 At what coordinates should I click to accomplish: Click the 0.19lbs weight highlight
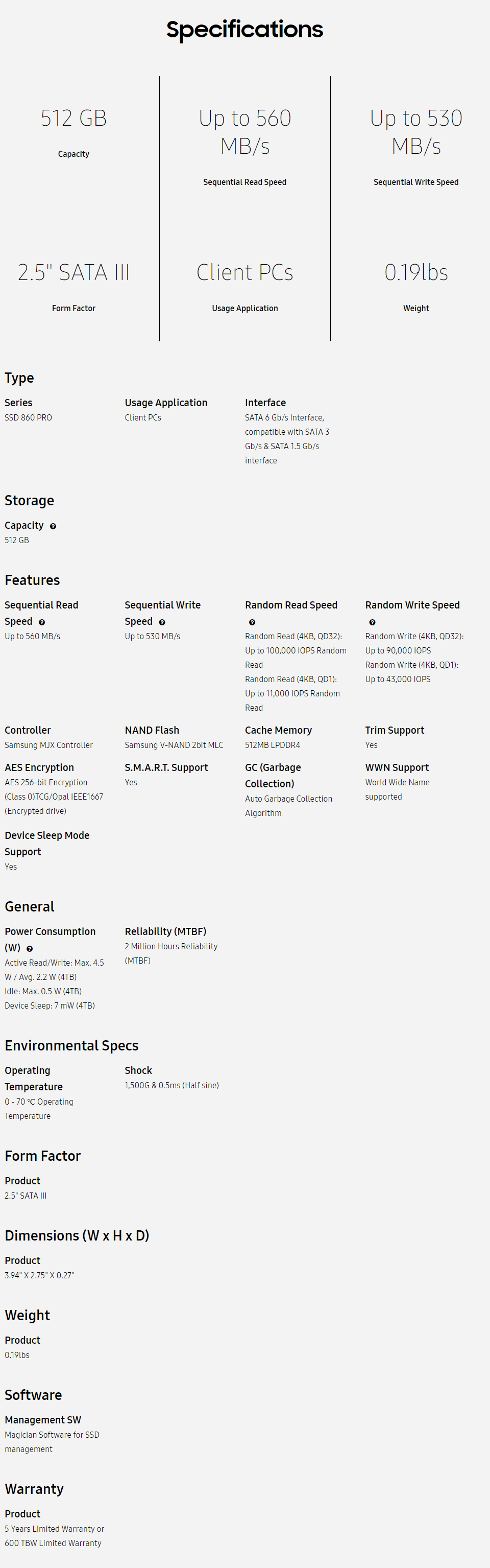[x=416, y=272]
